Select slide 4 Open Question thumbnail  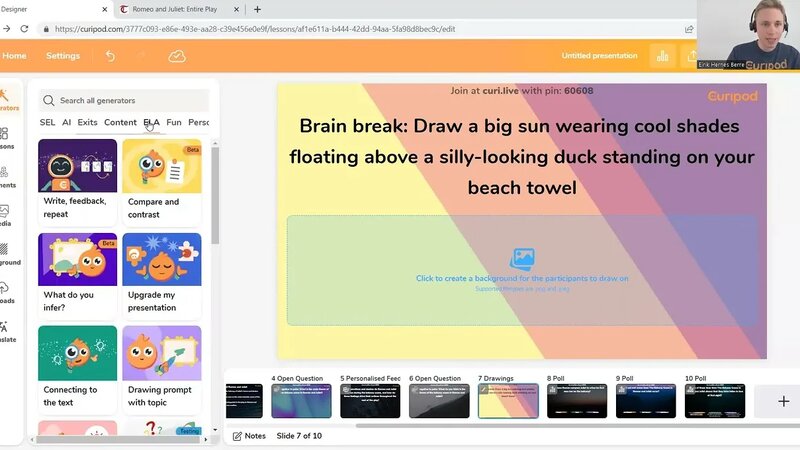coord(301,401)
